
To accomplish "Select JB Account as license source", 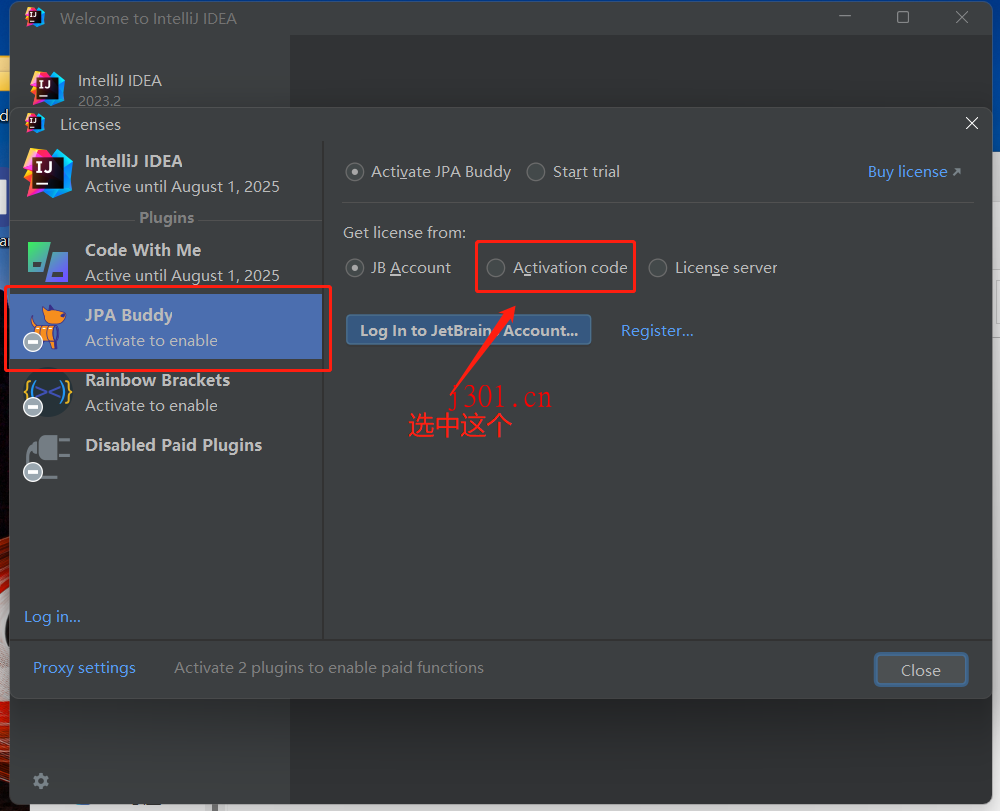I will click(398, 268).
